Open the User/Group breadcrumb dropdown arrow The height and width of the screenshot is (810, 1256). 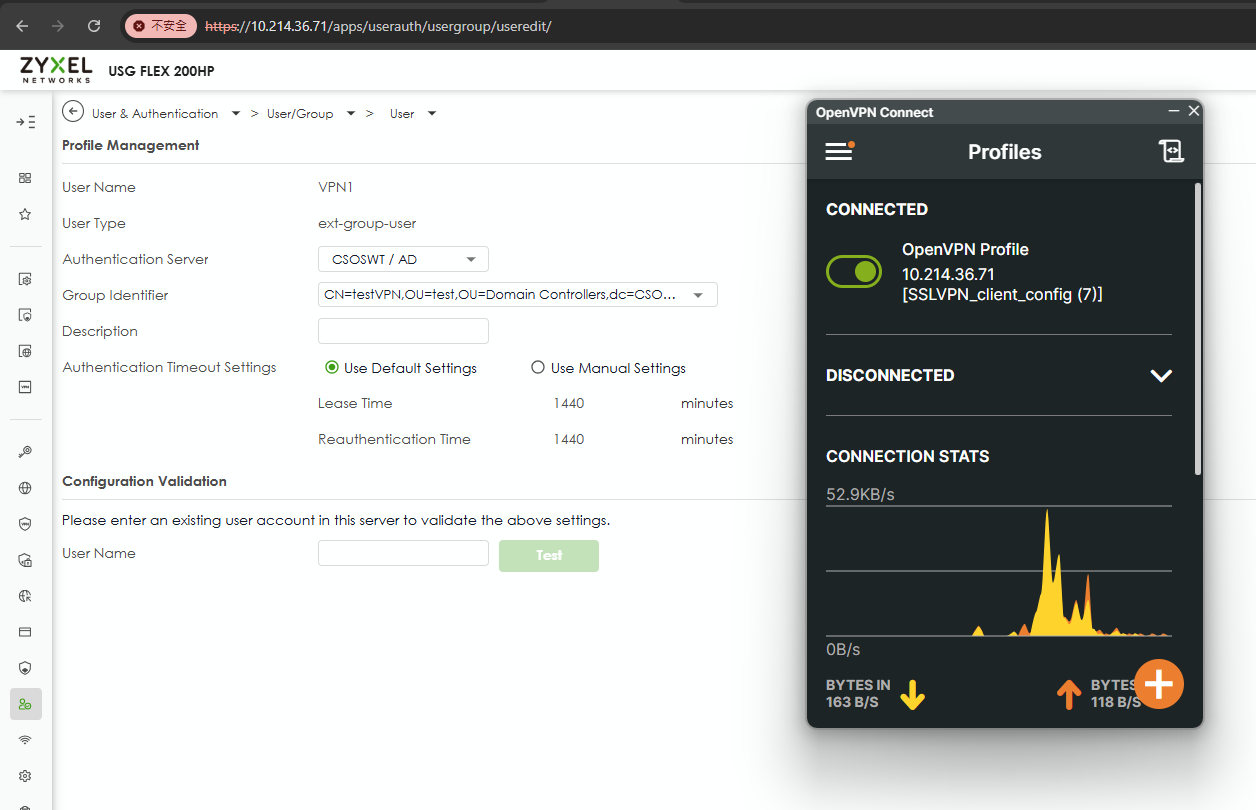tap(351, 114)
